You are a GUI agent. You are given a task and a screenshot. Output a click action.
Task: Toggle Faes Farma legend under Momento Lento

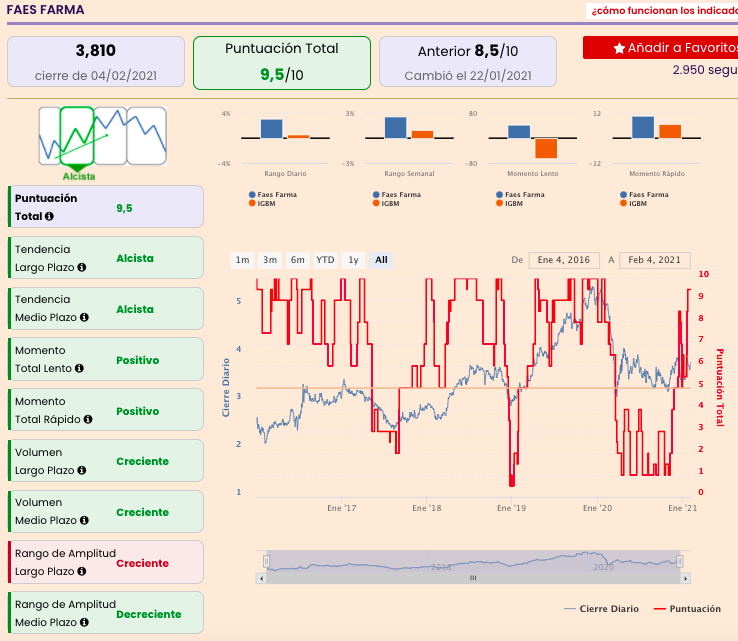pyautogui.click(x=521, y=194)
